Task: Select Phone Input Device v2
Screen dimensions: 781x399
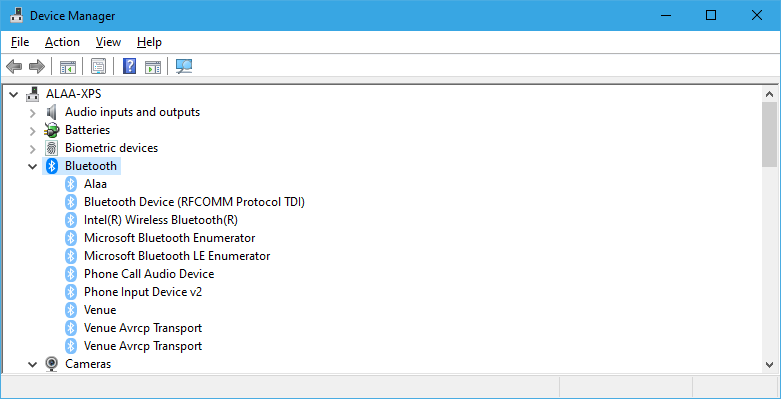Action: tap(143, 292)
